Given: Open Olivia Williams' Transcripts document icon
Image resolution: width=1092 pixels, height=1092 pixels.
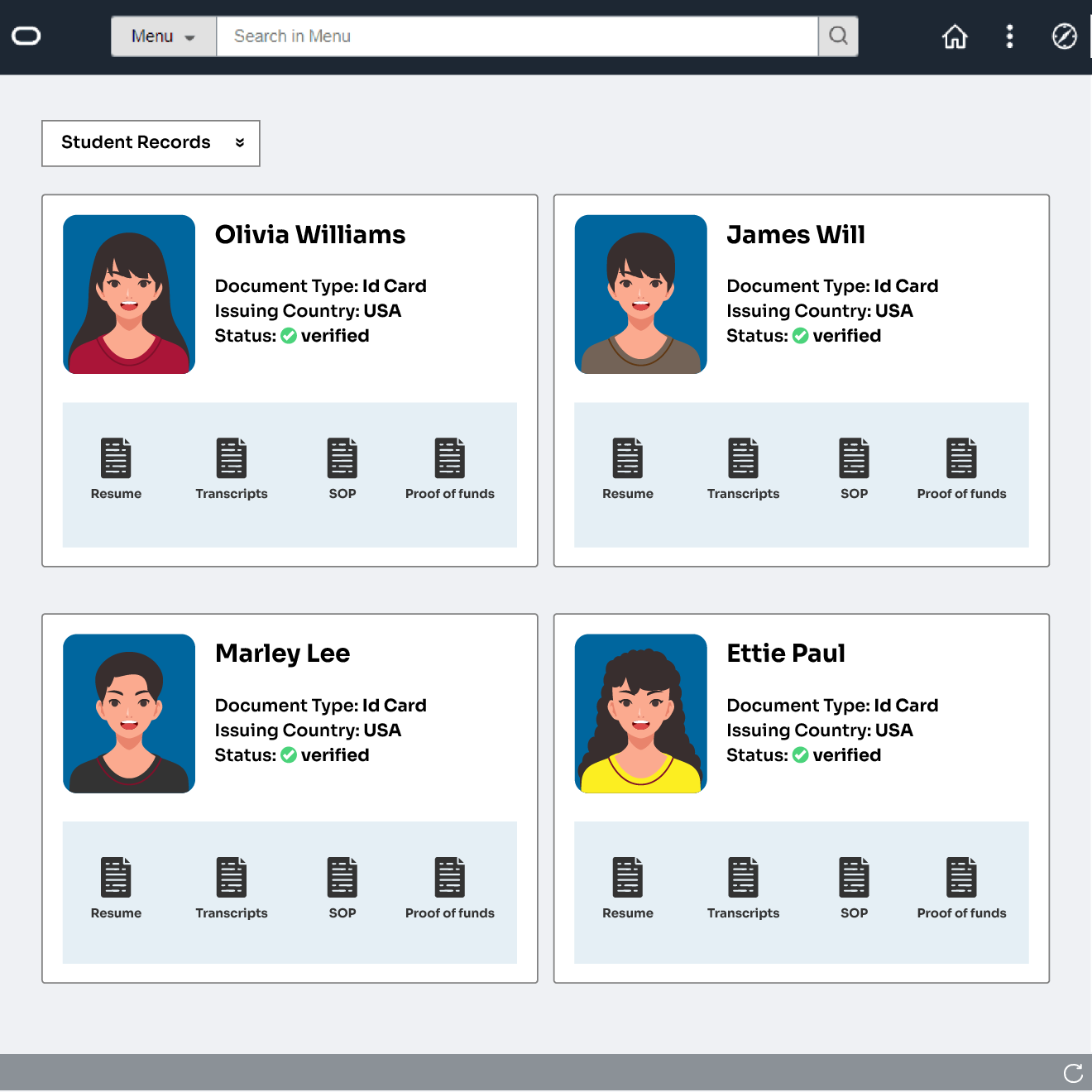Looking at the screenshot, I should click(232, 457).
